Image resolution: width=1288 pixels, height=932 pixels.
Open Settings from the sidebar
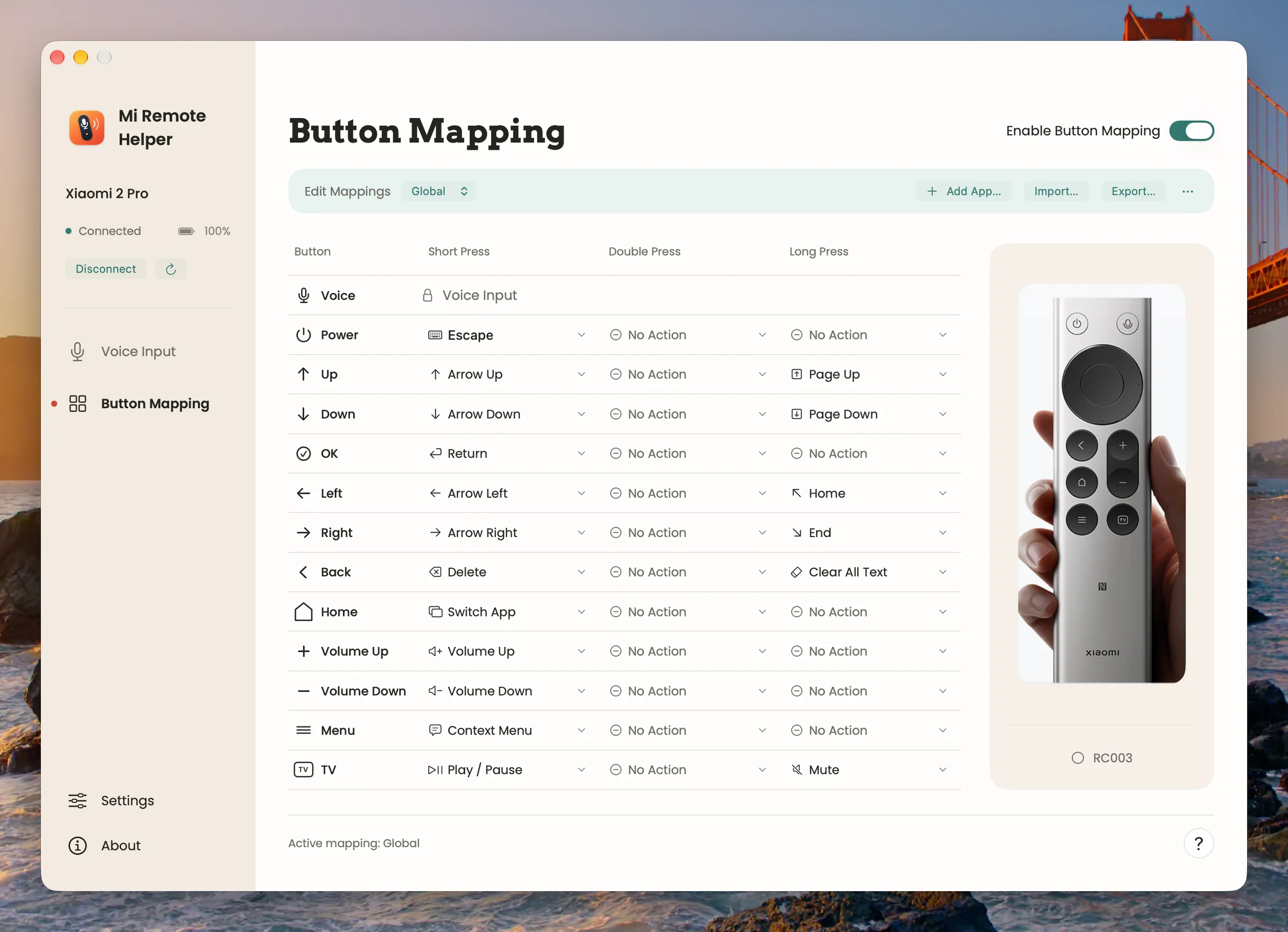click(x=111, y=801)
